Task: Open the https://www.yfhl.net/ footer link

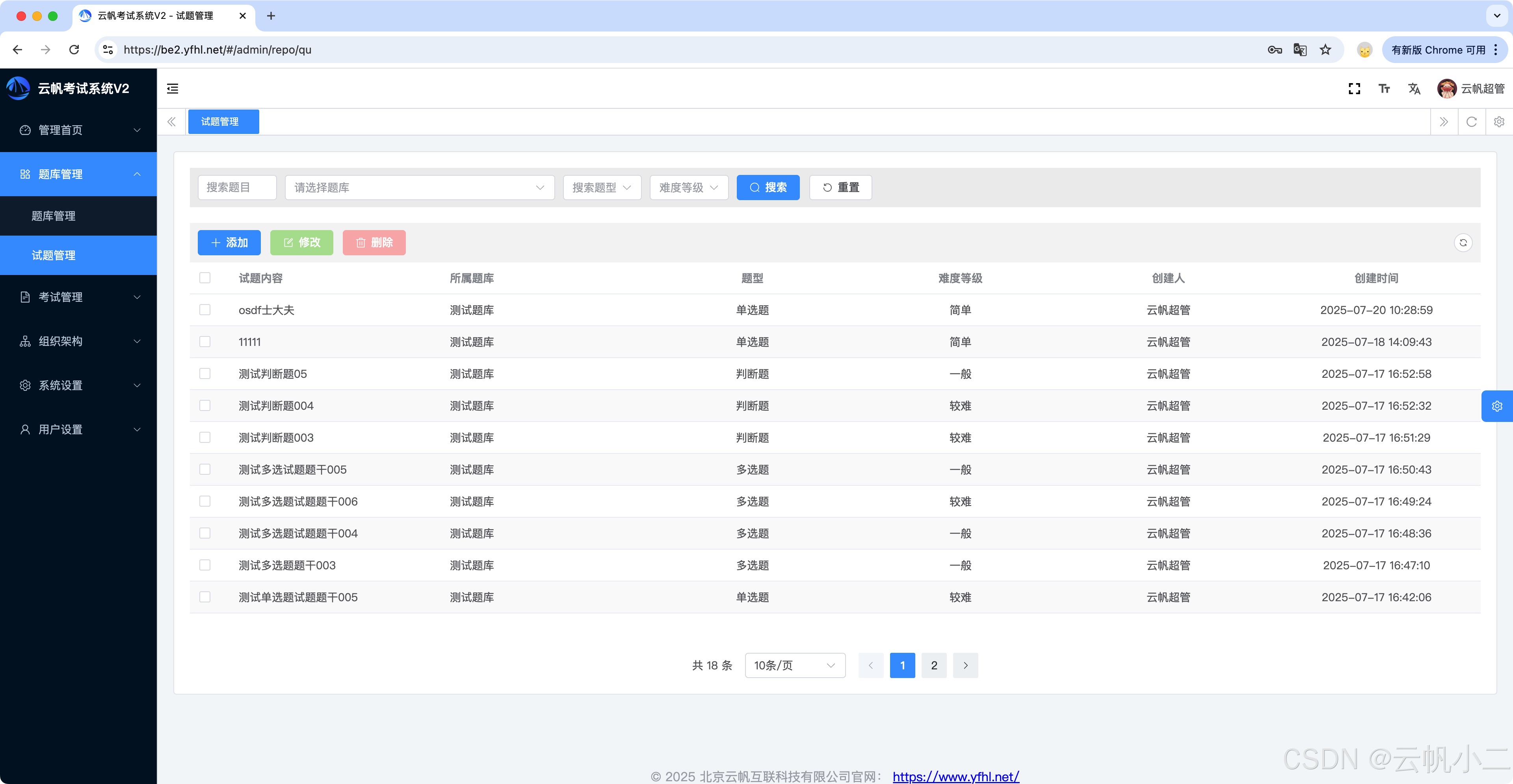Action: pyautogui.click(x=955, y=777)
